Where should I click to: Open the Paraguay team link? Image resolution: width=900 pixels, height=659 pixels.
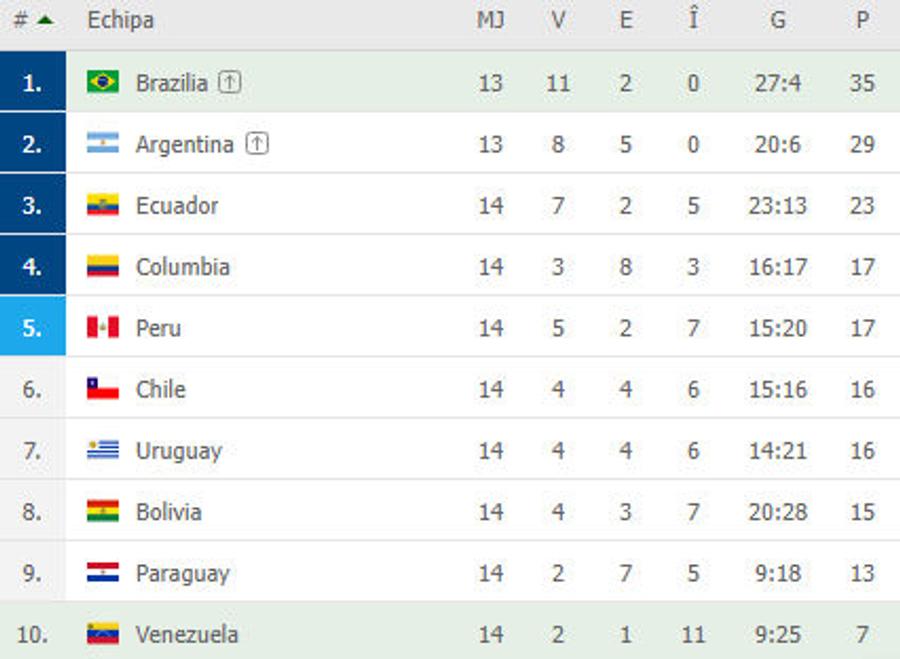point(183,573)
